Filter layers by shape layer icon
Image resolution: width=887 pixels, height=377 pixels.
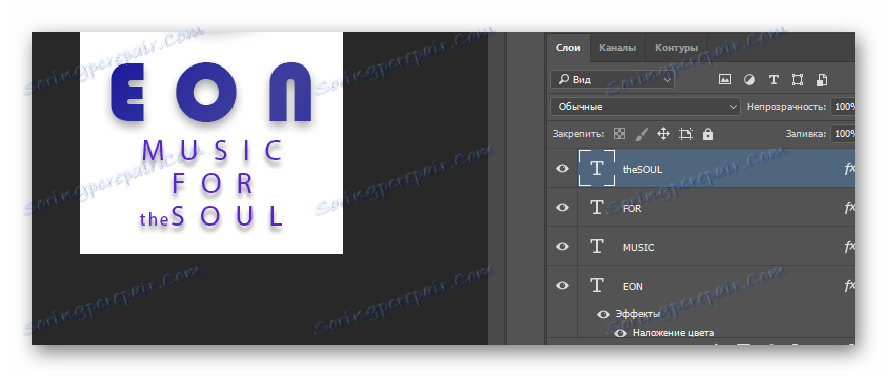798,80
